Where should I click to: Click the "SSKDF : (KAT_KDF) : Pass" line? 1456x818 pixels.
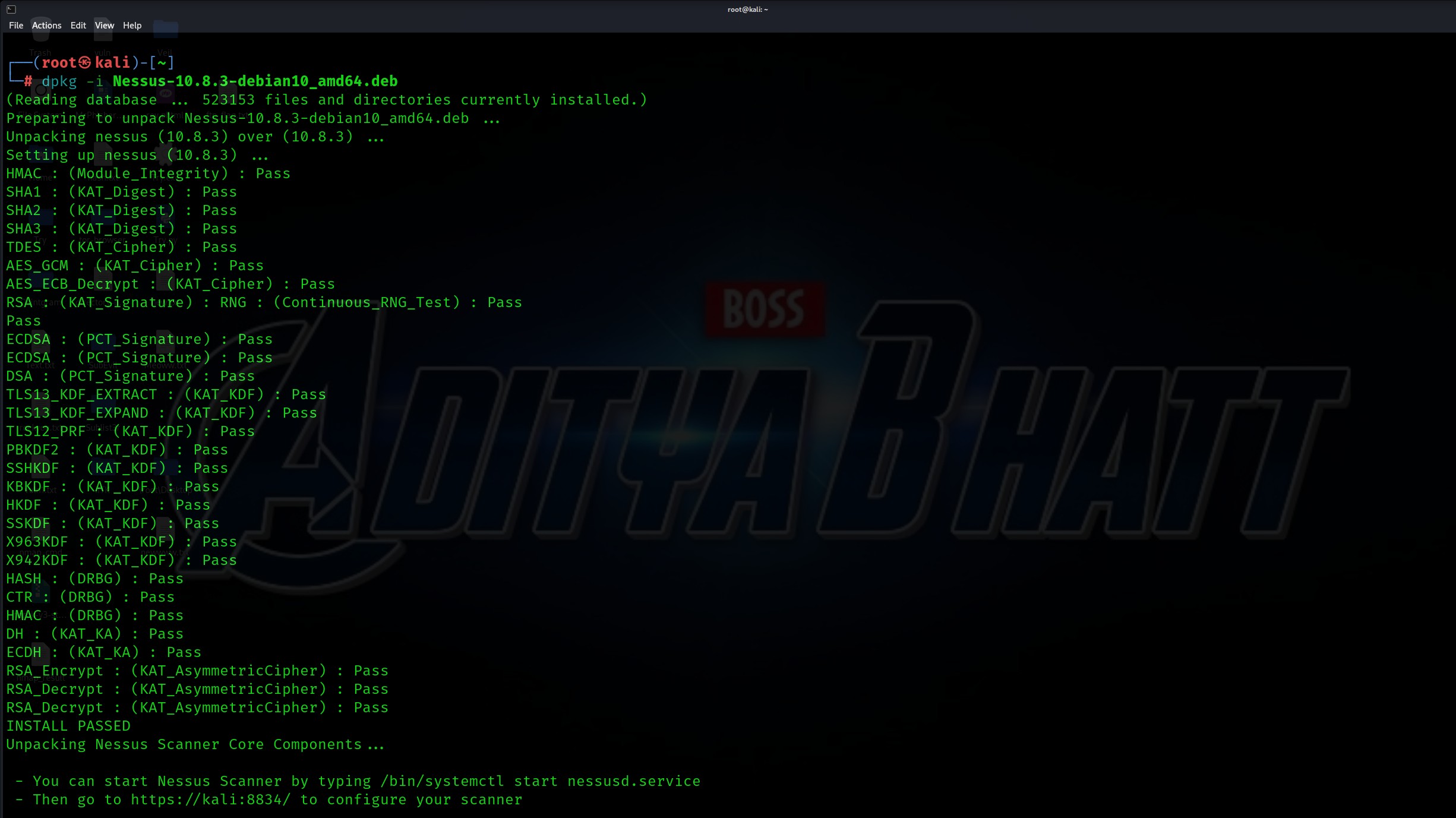[x=112, y=523]
